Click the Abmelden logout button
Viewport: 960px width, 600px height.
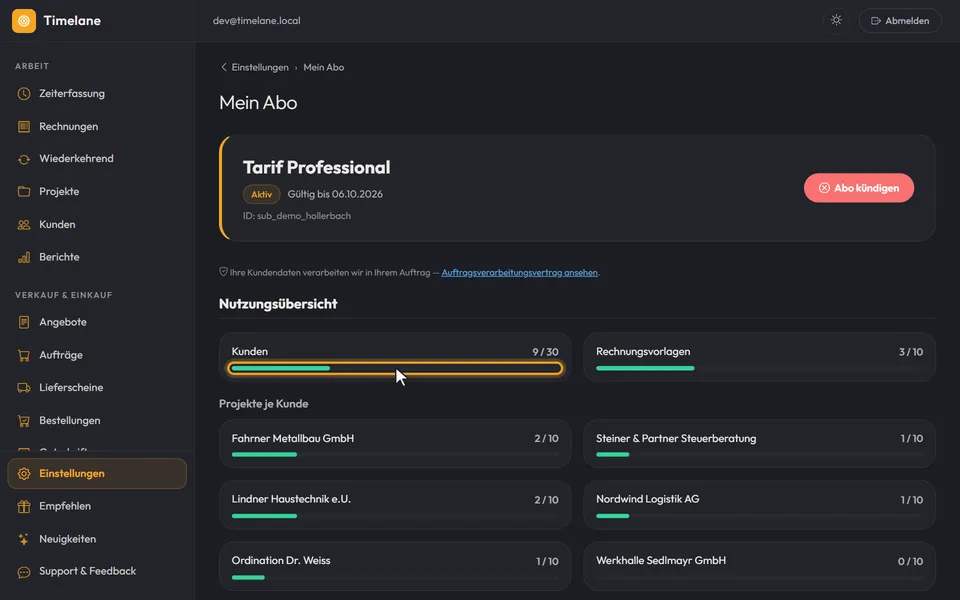tap(900, 21)
